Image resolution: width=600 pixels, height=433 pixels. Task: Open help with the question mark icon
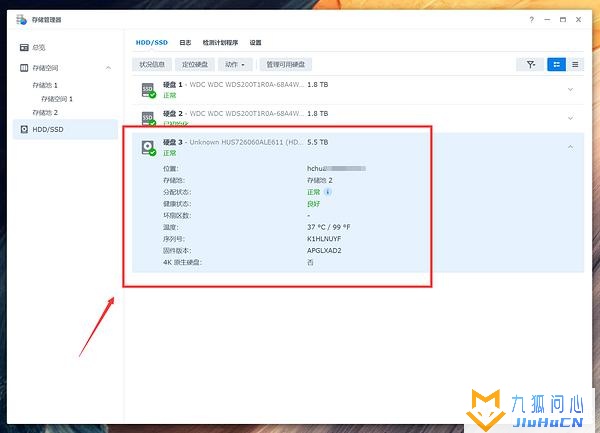[532, 20]
